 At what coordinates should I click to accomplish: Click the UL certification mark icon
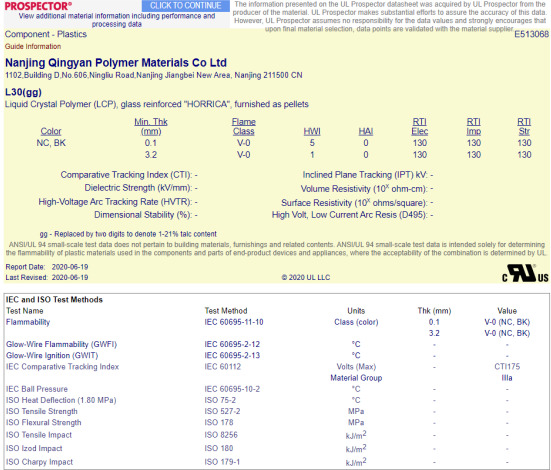525,273
